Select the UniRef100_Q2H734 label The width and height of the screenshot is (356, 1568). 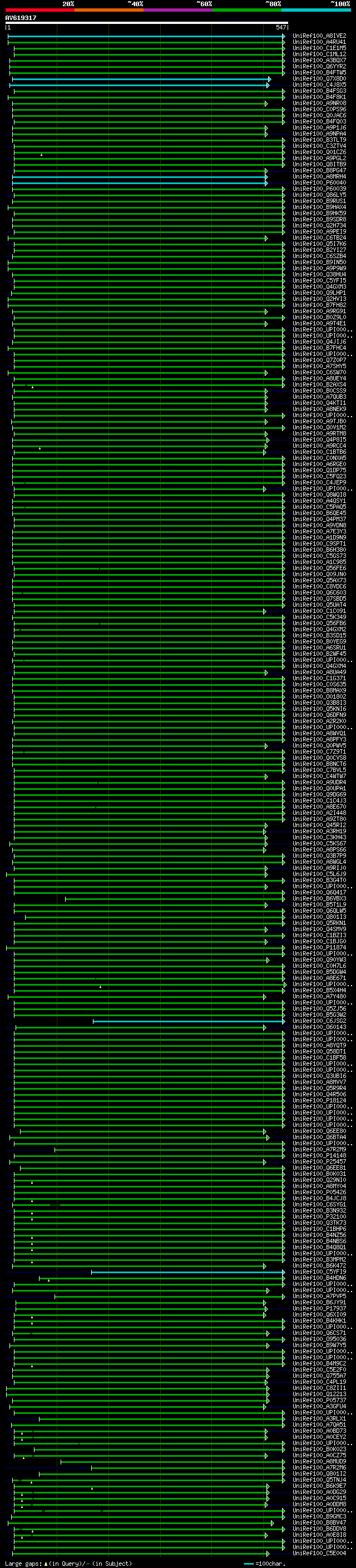tap(319, 226)
